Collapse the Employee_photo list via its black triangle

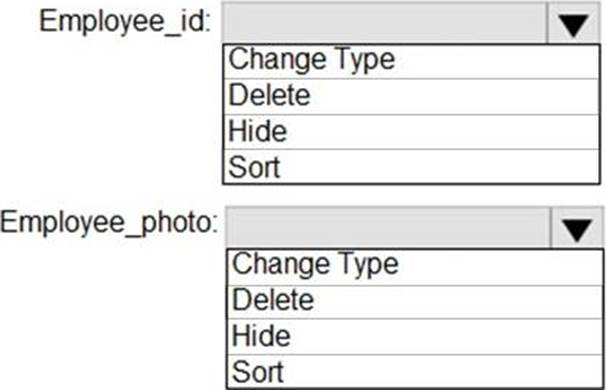tap(577, 230)
